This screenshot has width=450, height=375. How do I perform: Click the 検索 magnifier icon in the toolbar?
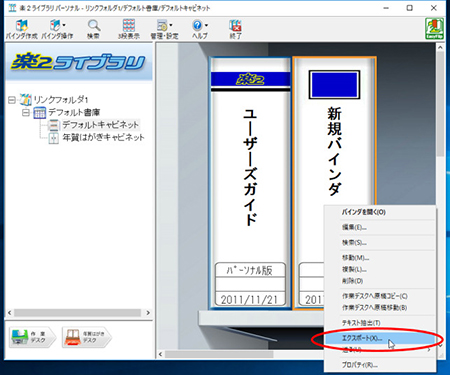click(x=94, y=25)
